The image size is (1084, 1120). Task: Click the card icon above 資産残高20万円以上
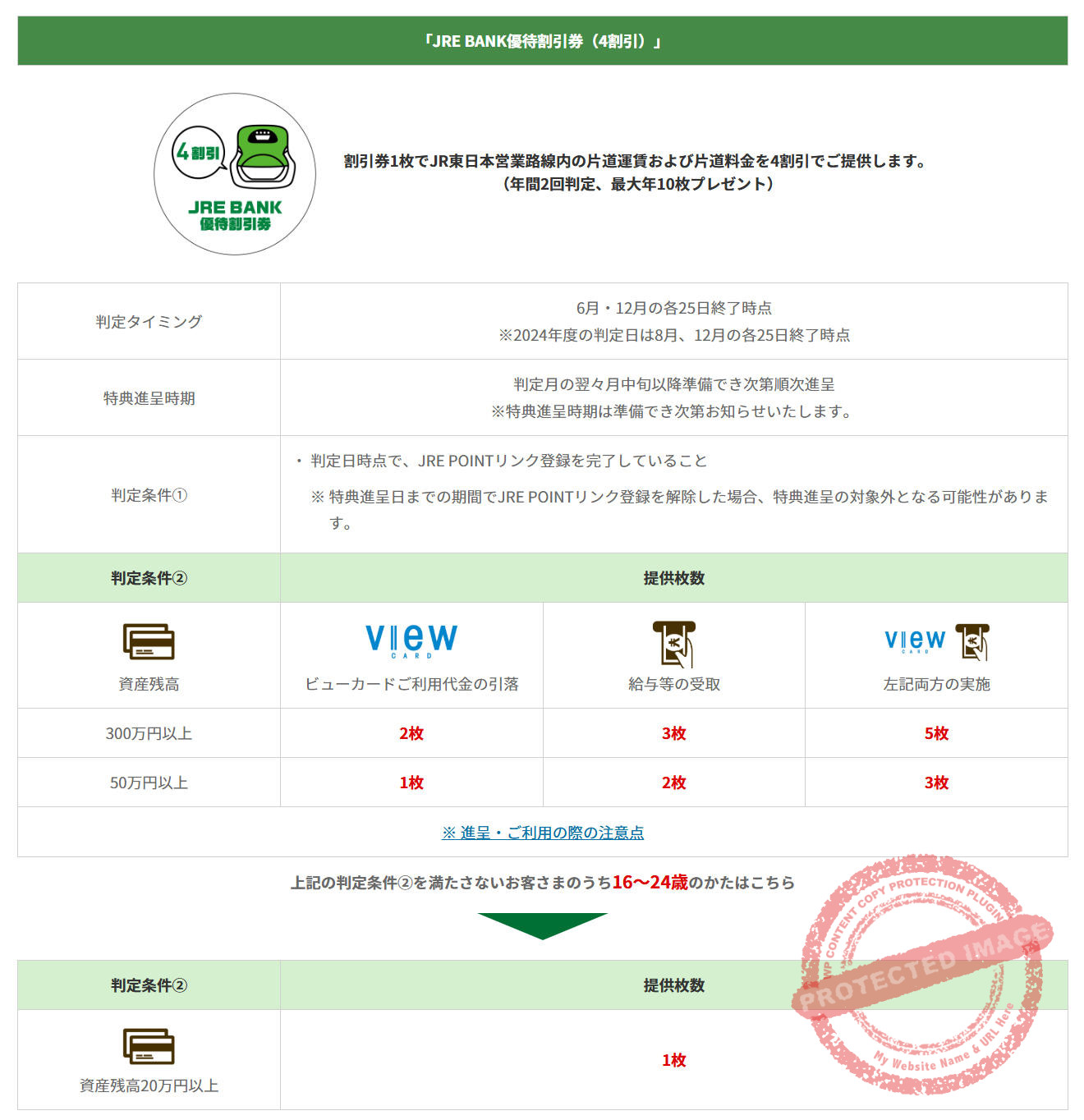coord(149,1046)
